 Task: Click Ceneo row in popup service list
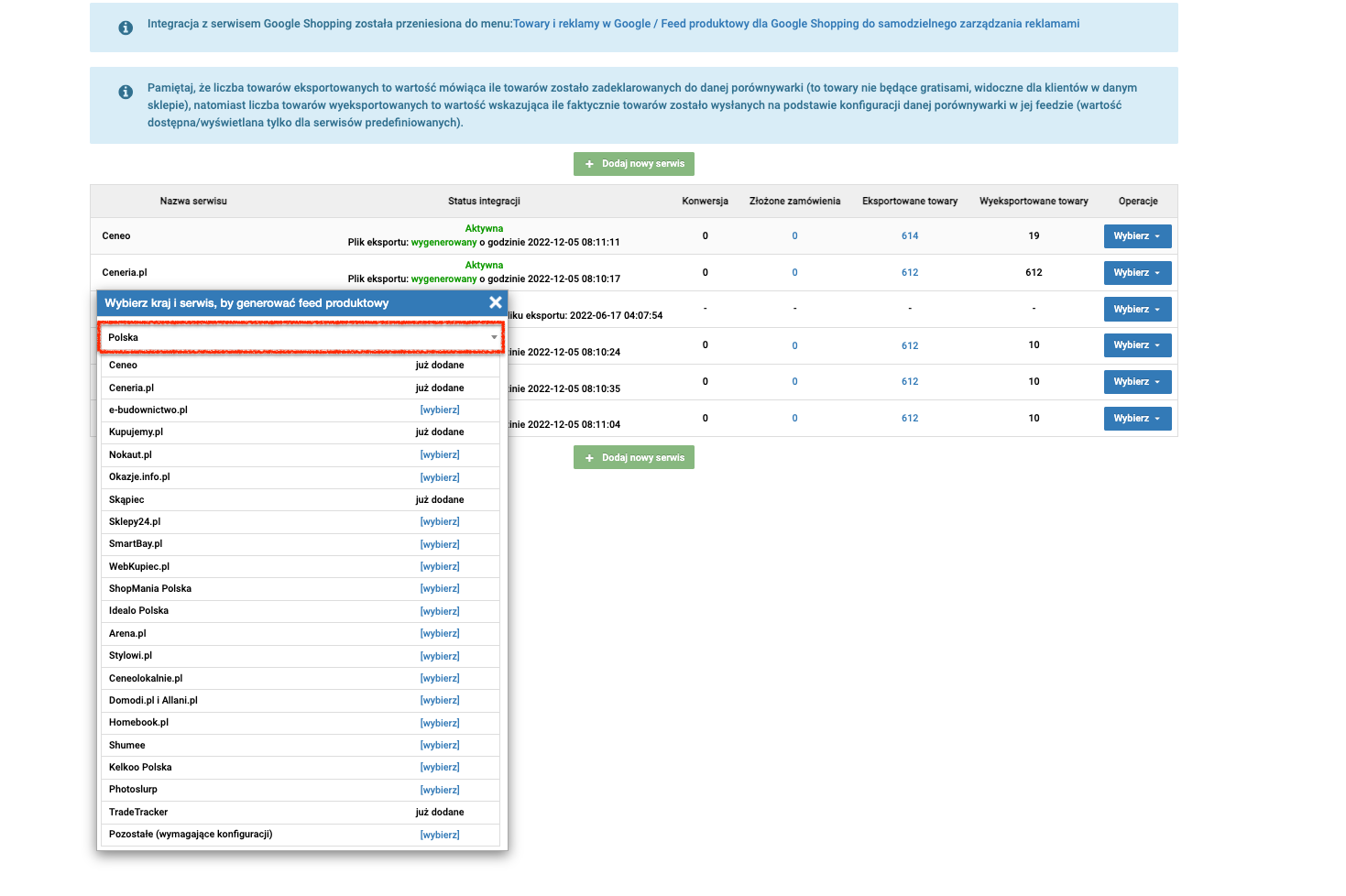pos(301,365)
